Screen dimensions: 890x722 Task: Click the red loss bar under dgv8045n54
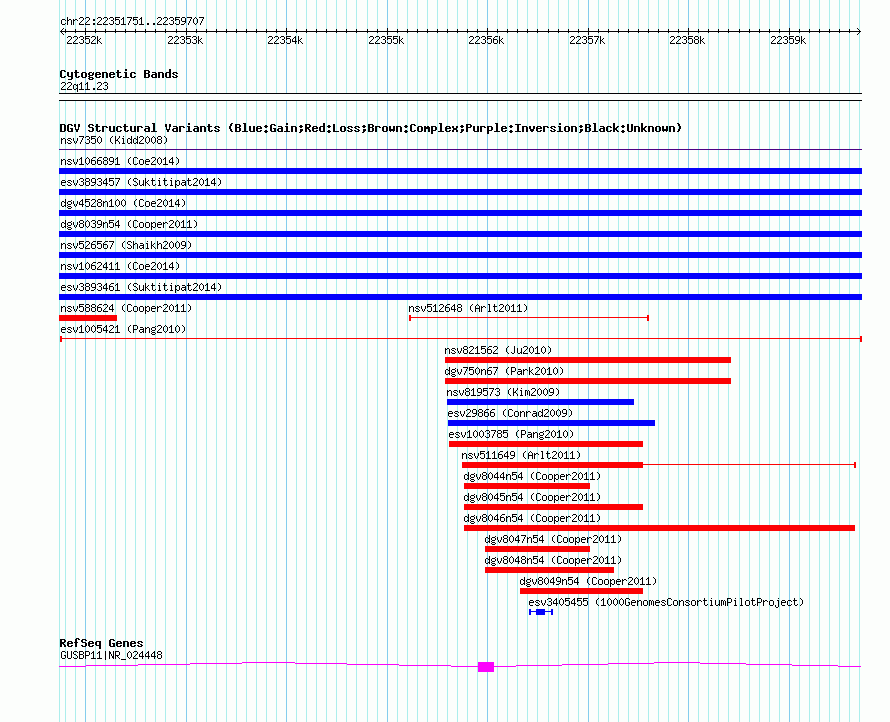[x=553, y=507]
